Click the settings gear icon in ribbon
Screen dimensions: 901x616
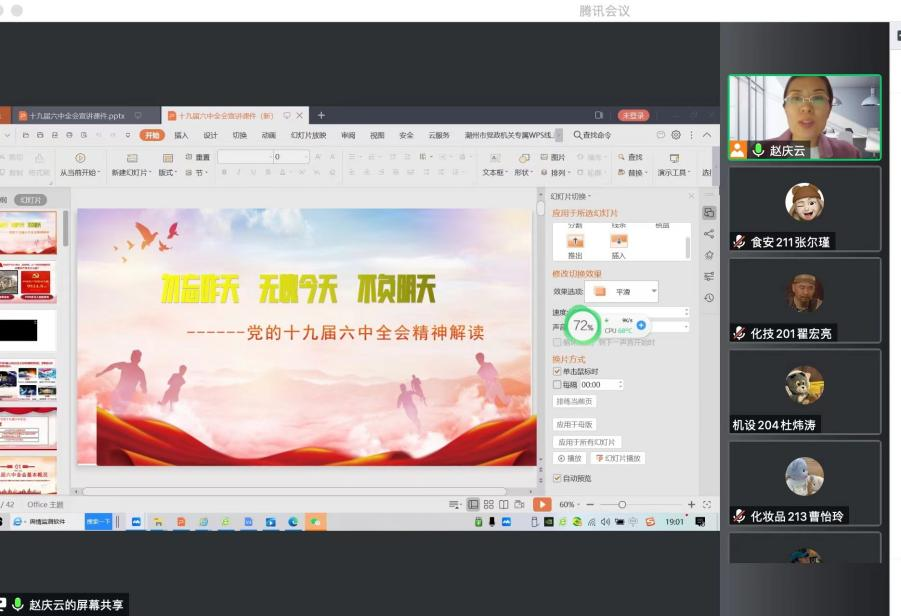coord(676,135)
